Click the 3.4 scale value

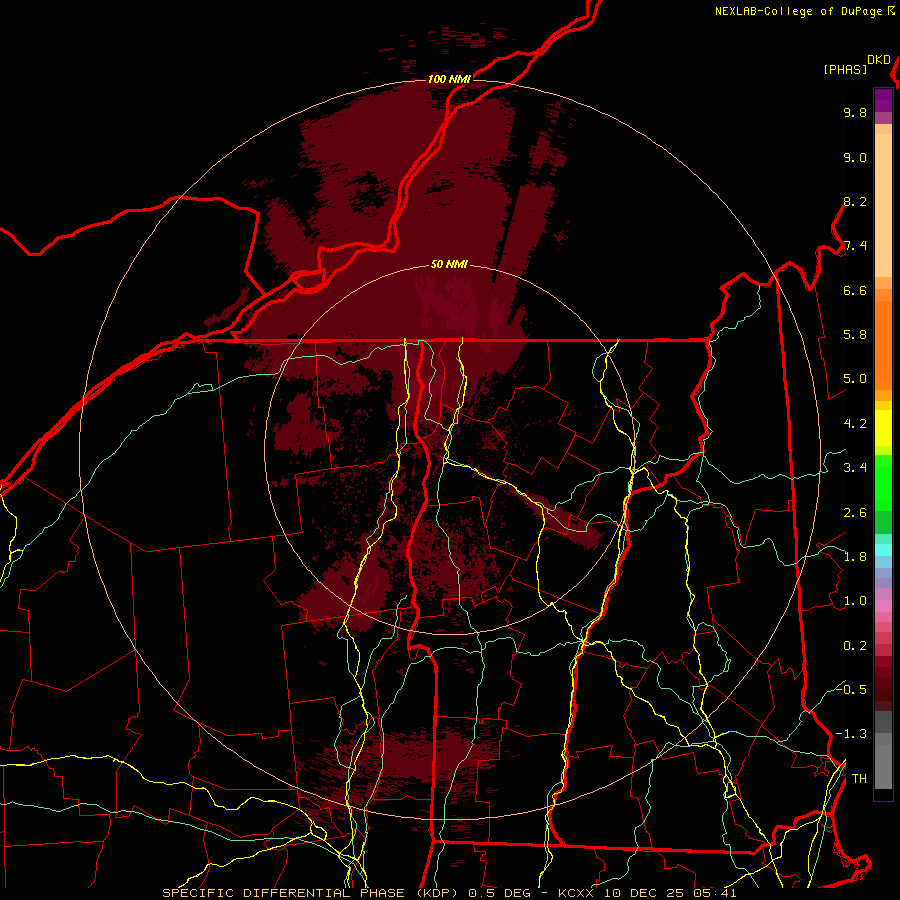(x=855, y=468)
